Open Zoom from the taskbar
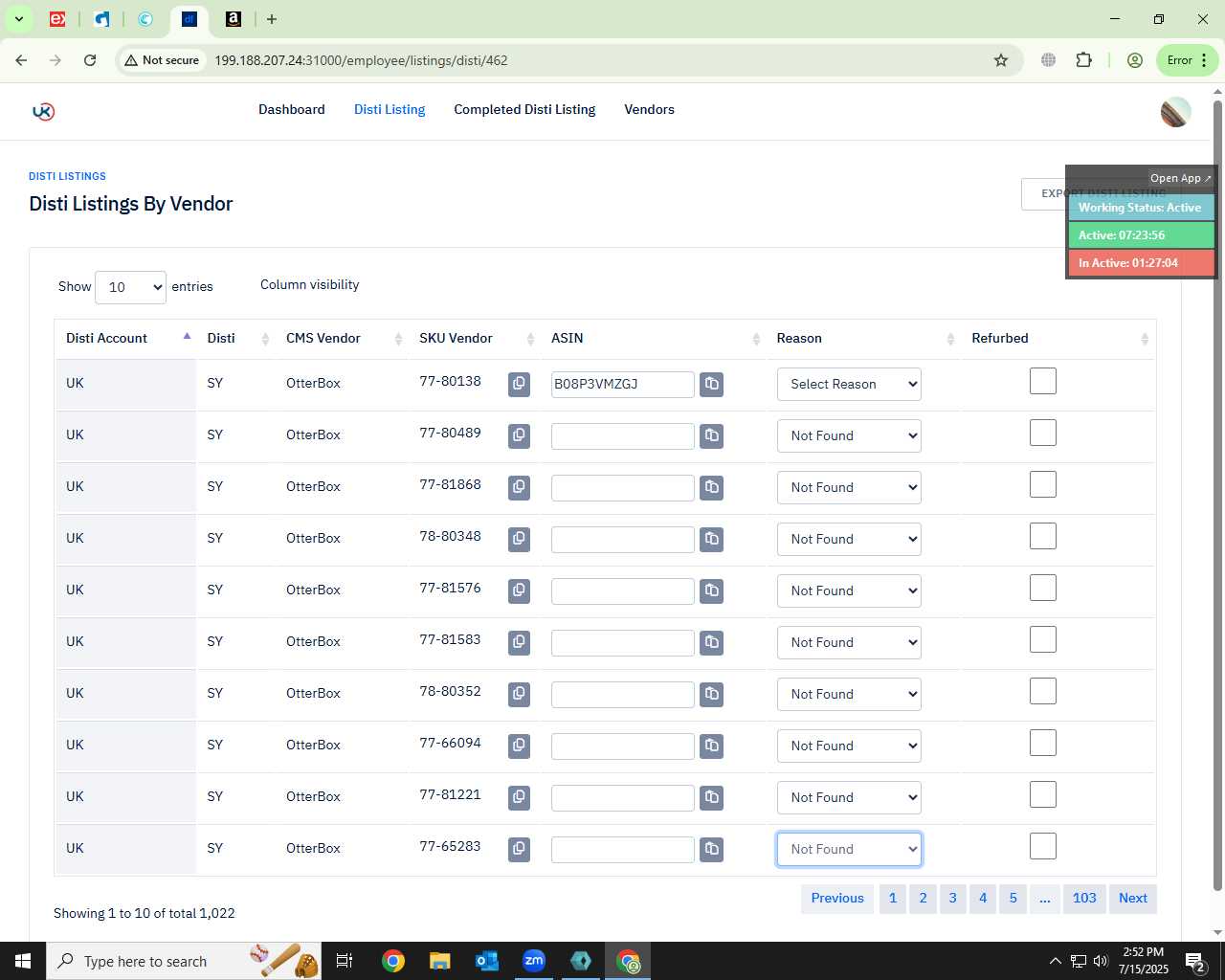Screen dimensions: 1225x980 pyautogui.click(x=534, y=961)
